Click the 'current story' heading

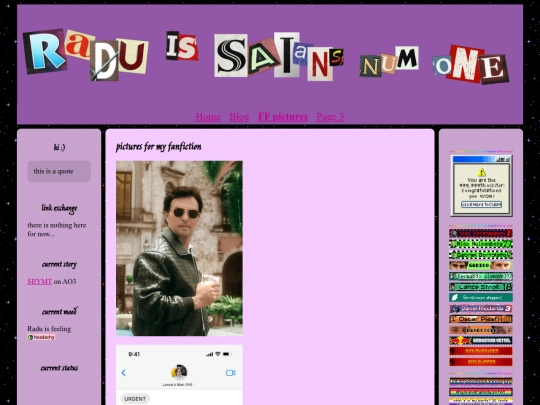[59, 264]
